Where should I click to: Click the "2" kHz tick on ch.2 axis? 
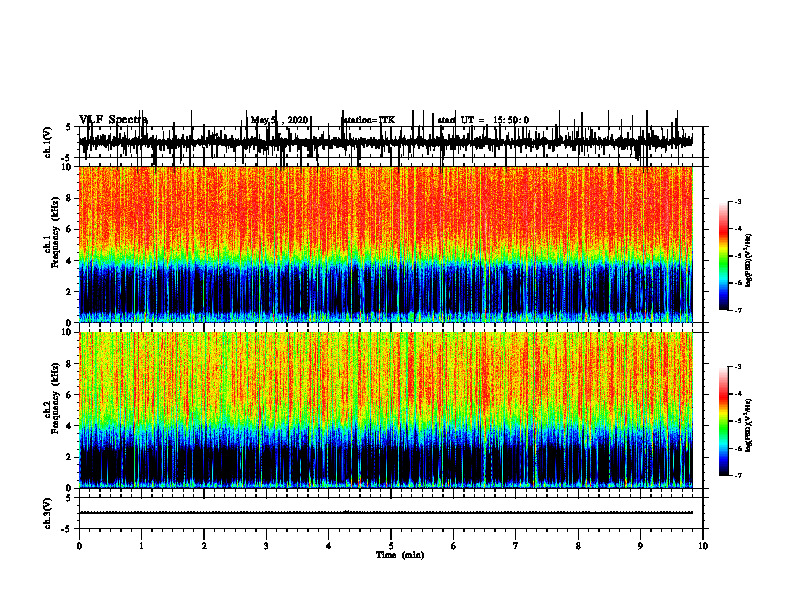pos(70,457)
